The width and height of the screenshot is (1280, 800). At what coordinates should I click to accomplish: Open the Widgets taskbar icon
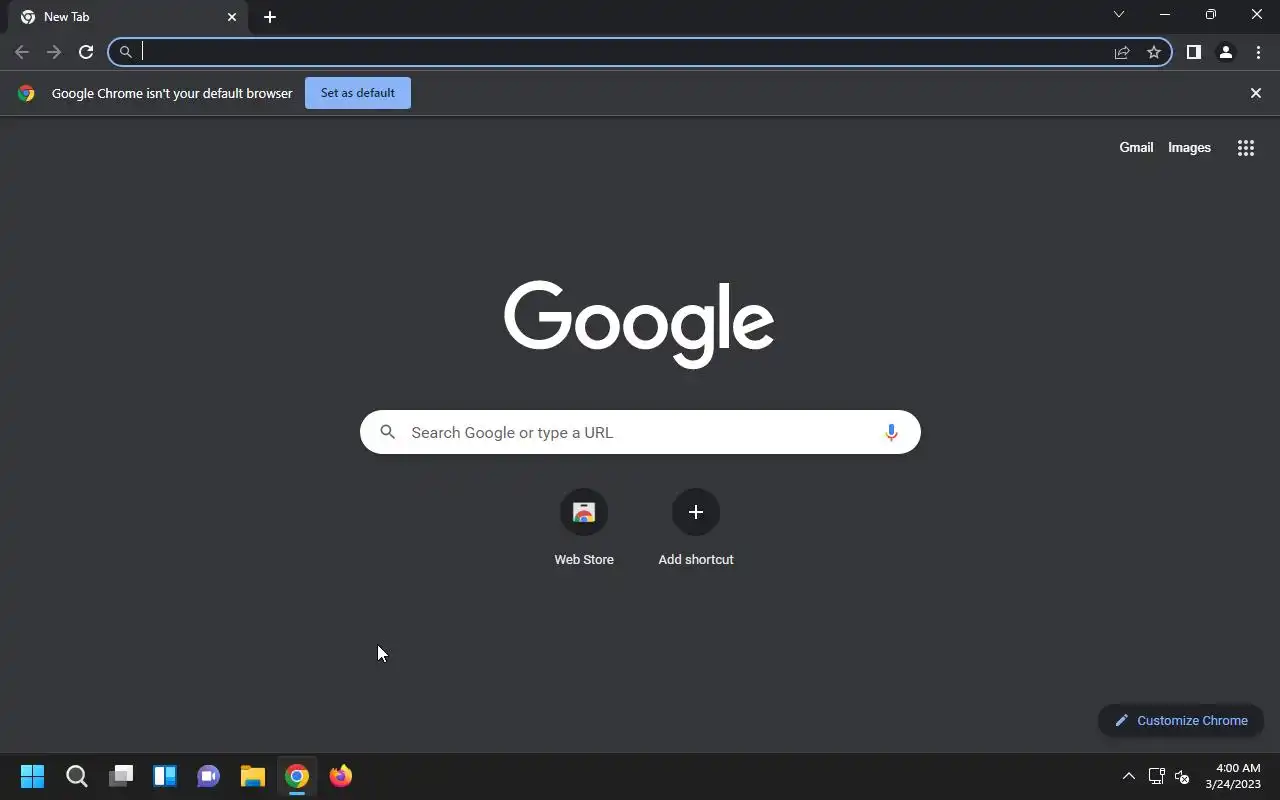click(165, 776)
